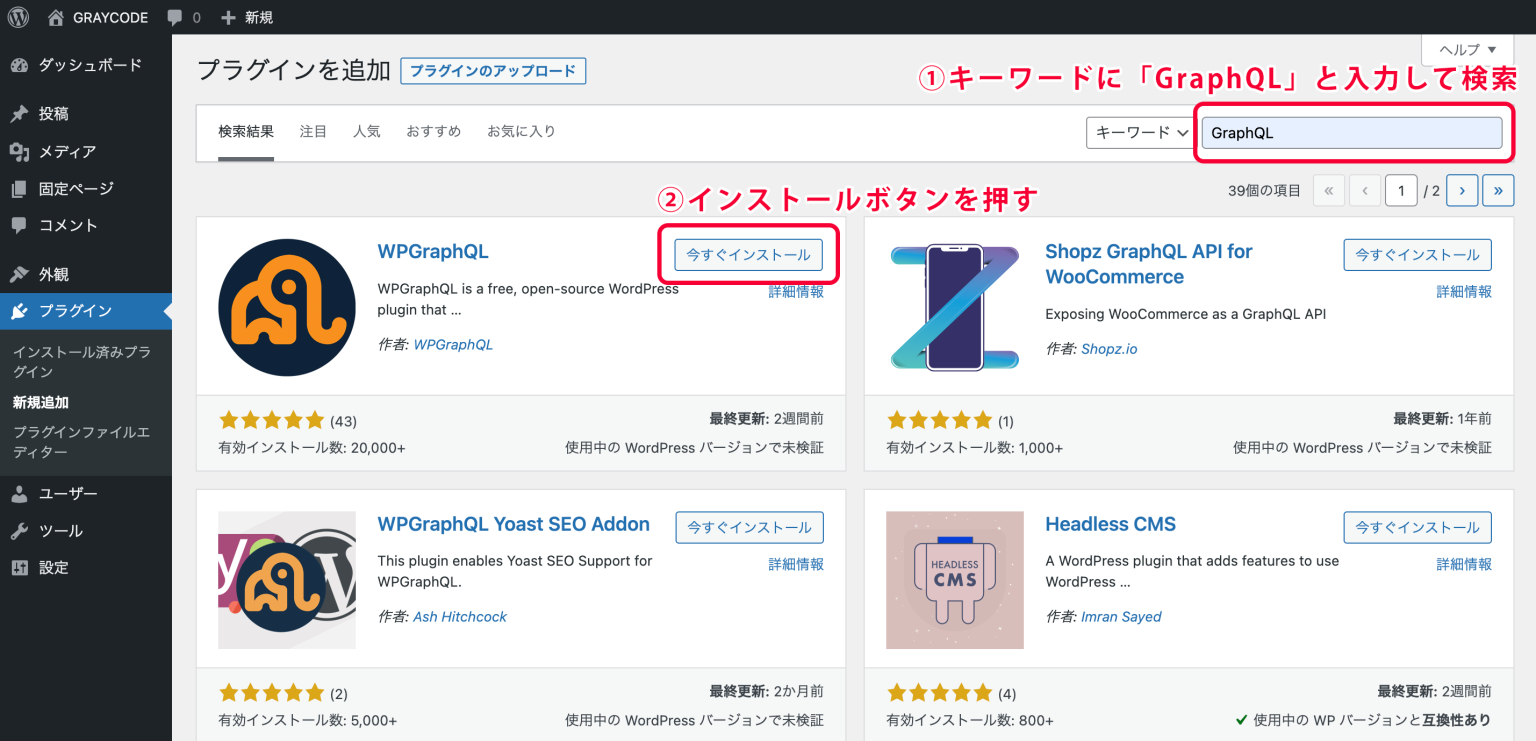This screenshot has width=1536, height=741.
Task: Click the 設定 settings icon
Action: [x=19, y=568]
